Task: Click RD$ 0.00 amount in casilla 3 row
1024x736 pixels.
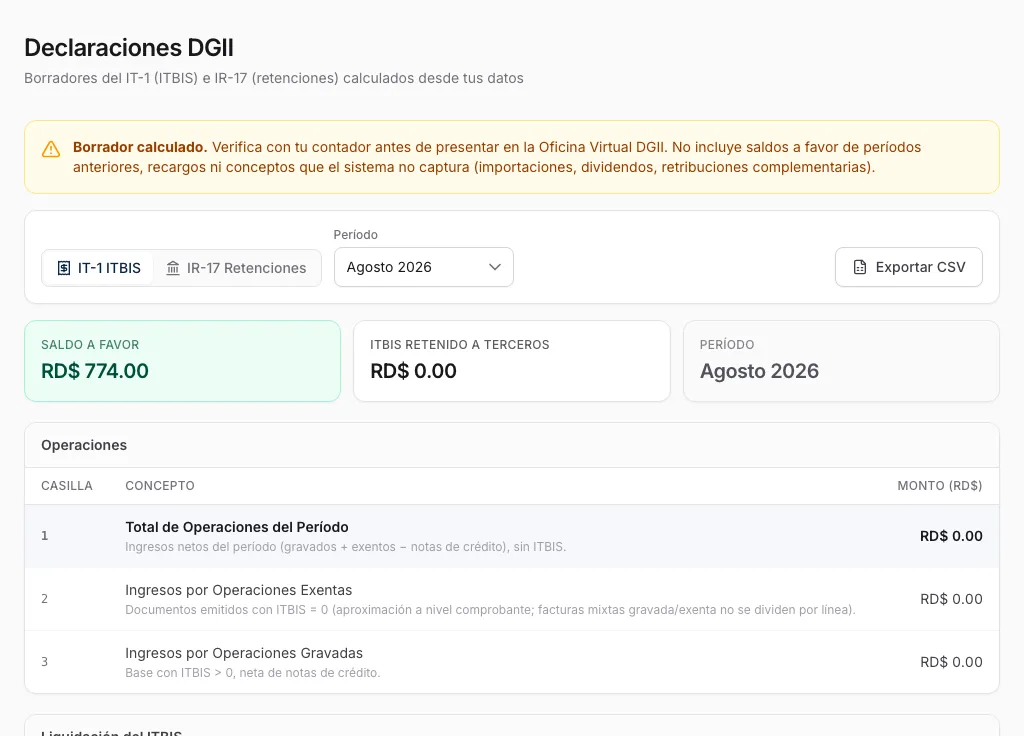Action: point(951,662)
